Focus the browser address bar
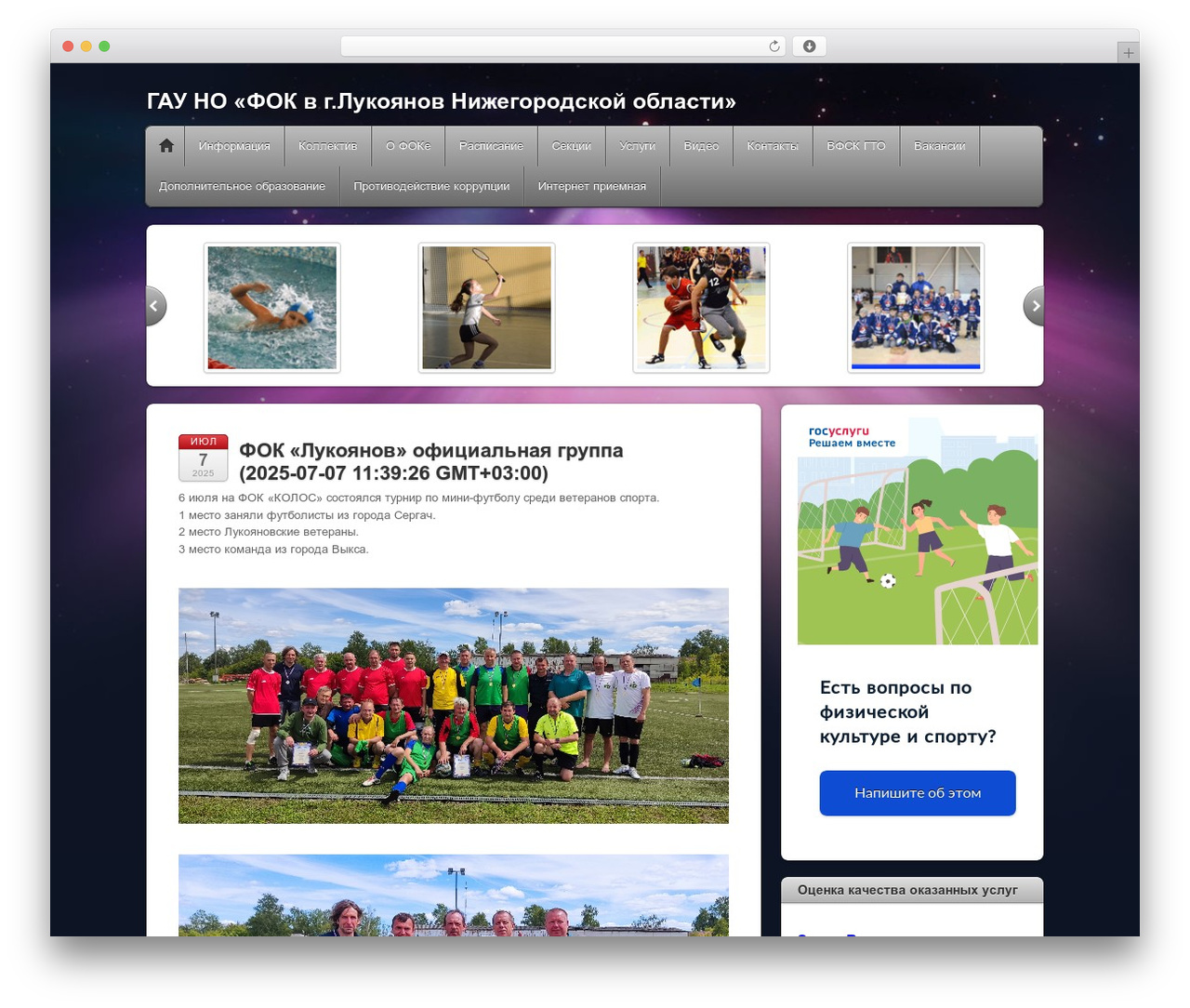Viewport: 1190px width, 1008px height. pos(562,46)
